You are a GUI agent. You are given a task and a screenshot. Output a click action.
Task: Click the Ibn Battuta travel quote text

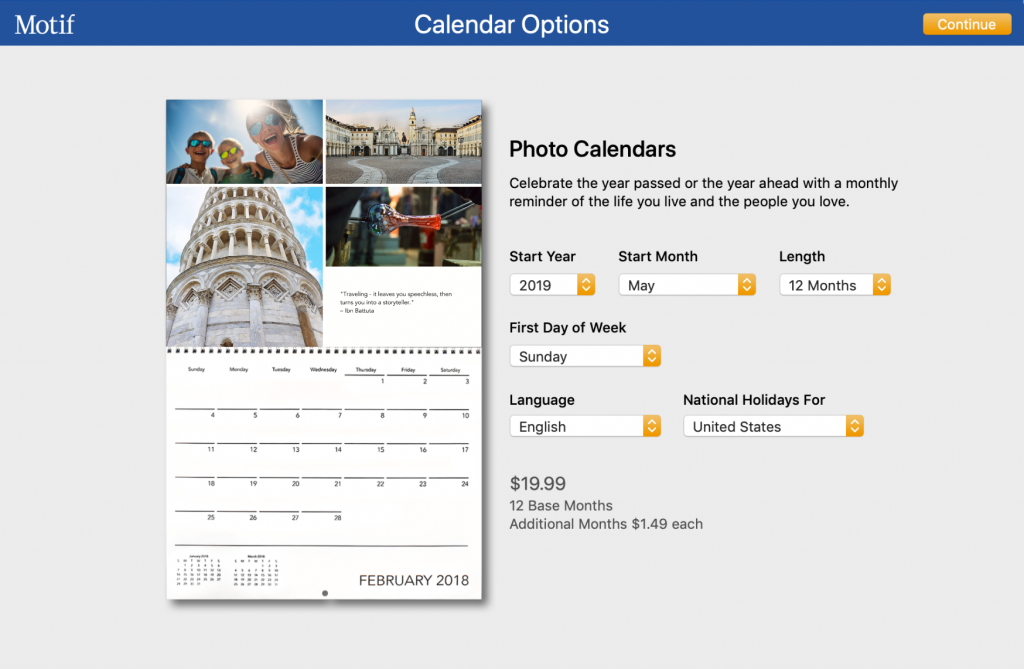(x=396, y=302)
